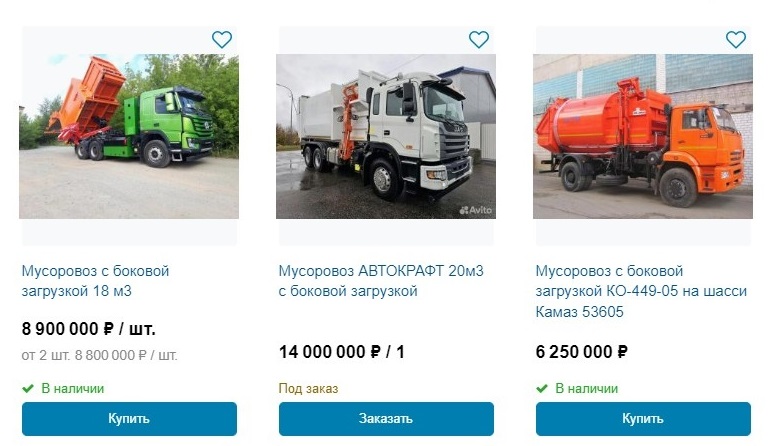The image size is (770, 446).
Task: Click the Заказать button
Action: [x=386, y=419]
